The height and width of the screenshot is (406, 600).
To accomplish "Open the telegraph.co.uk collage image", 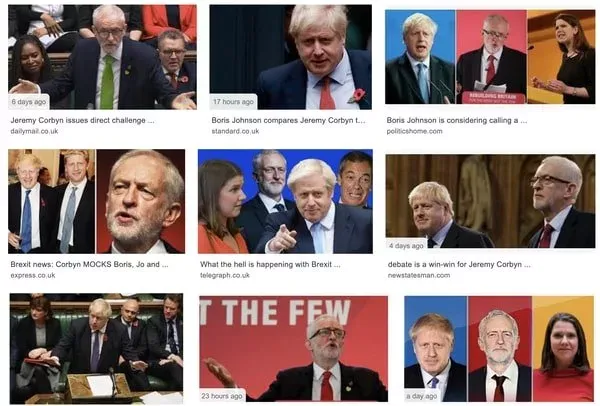I will [x=285, y=201].
